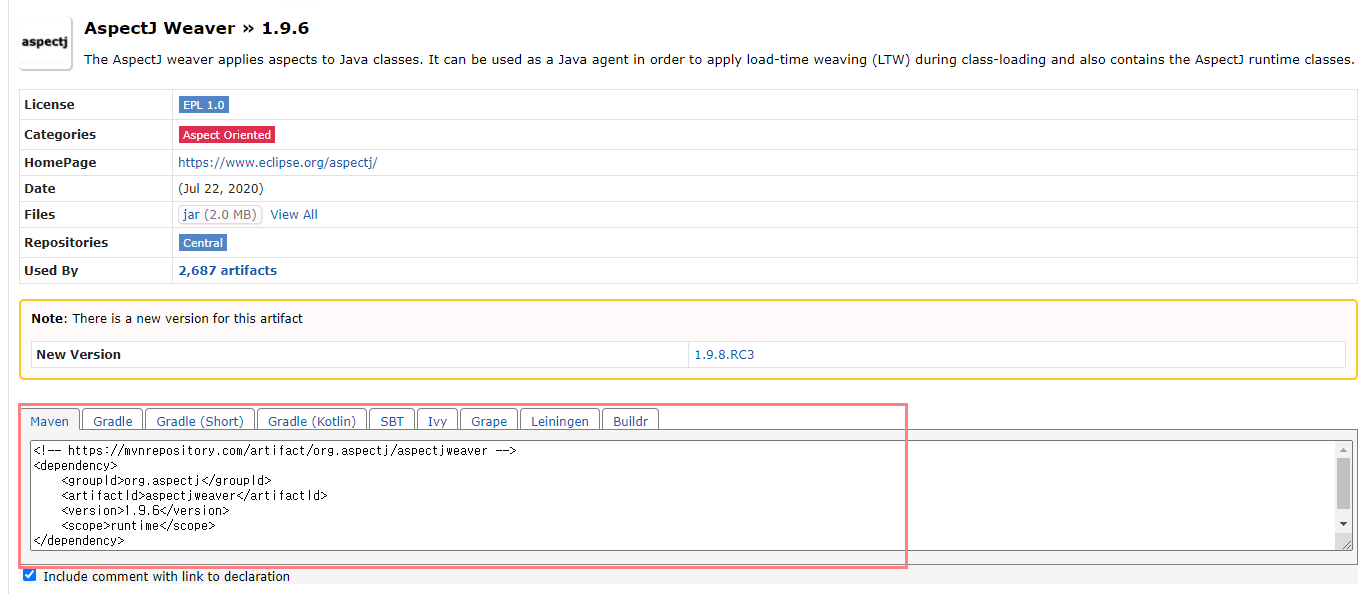Click the snippet vertical scrollbar thumb

[1343, 484]
